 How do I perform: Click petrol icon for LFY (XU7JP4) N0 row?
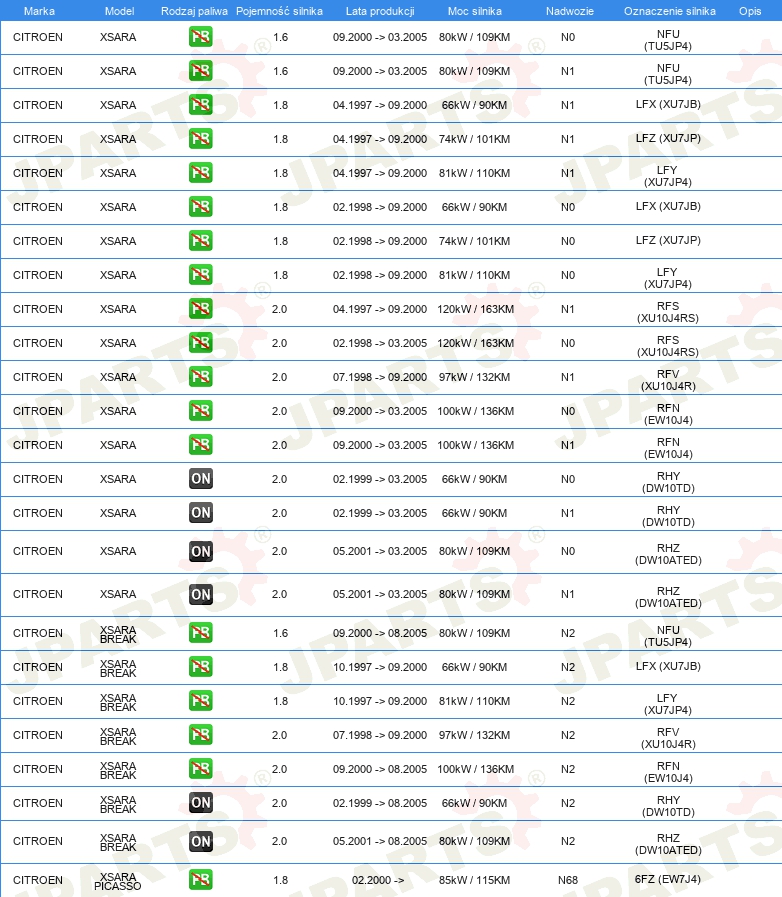201,275
